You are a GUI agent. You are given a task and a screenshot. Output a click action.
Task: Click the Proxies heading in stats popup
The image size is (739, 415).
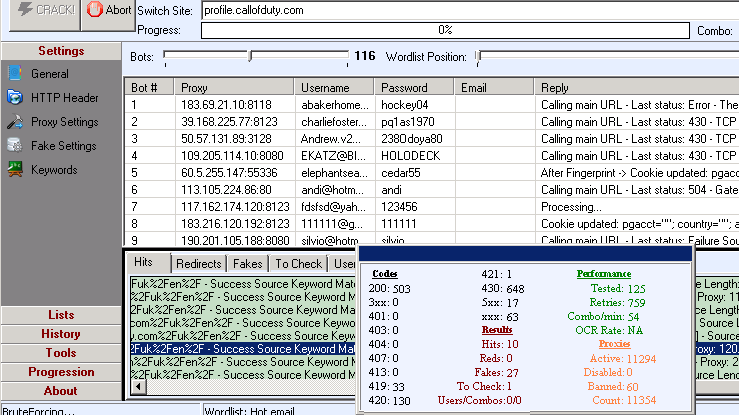(614, 344)
